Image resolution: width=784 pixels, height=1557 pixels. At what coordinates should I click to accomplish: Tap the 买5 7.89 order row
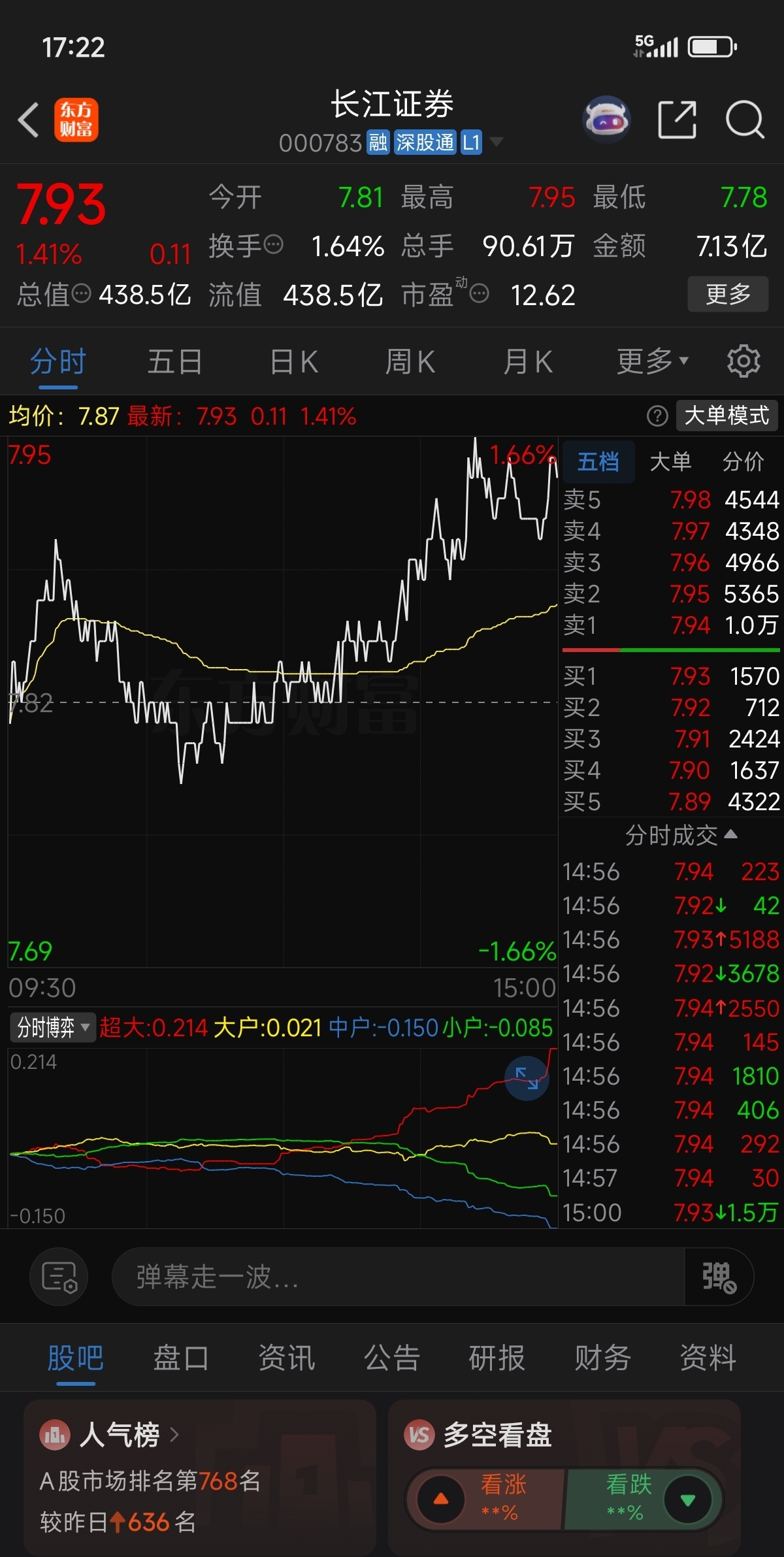click(671, 802)
